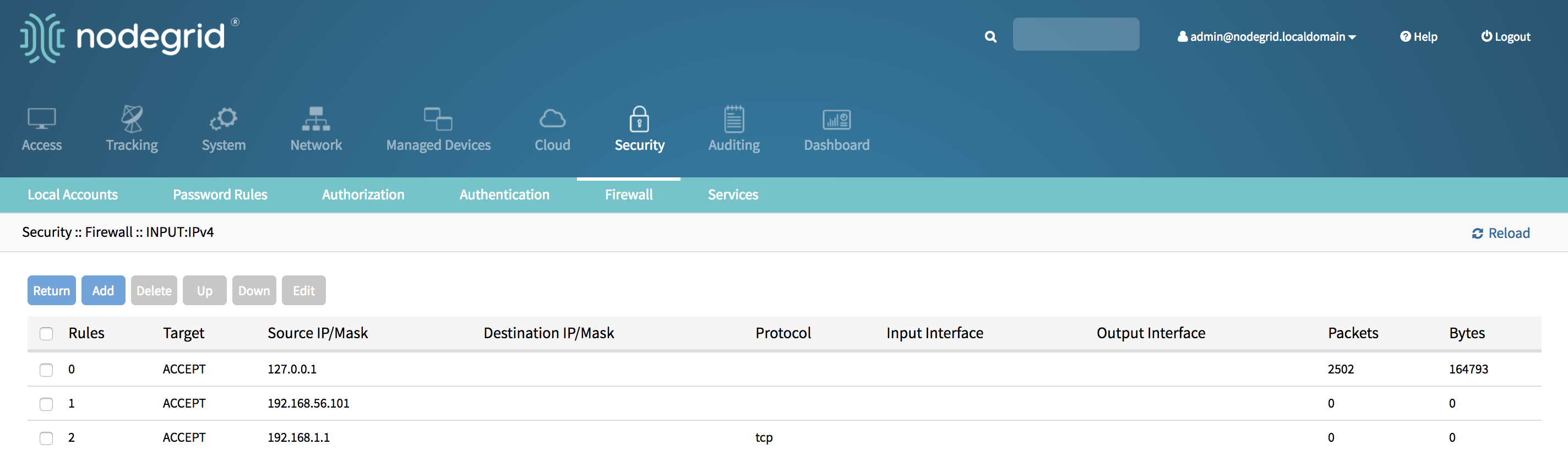Click ACCEPT target in rule 2
The width and height of the screenshot is (1568, 466).
[x=184, y=437]
